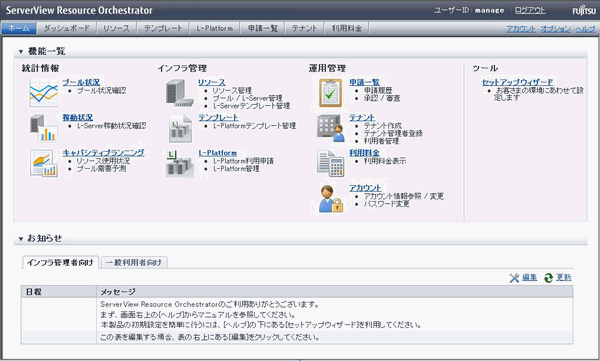Click the アカウント person with lock icon

tap(331, 199)
